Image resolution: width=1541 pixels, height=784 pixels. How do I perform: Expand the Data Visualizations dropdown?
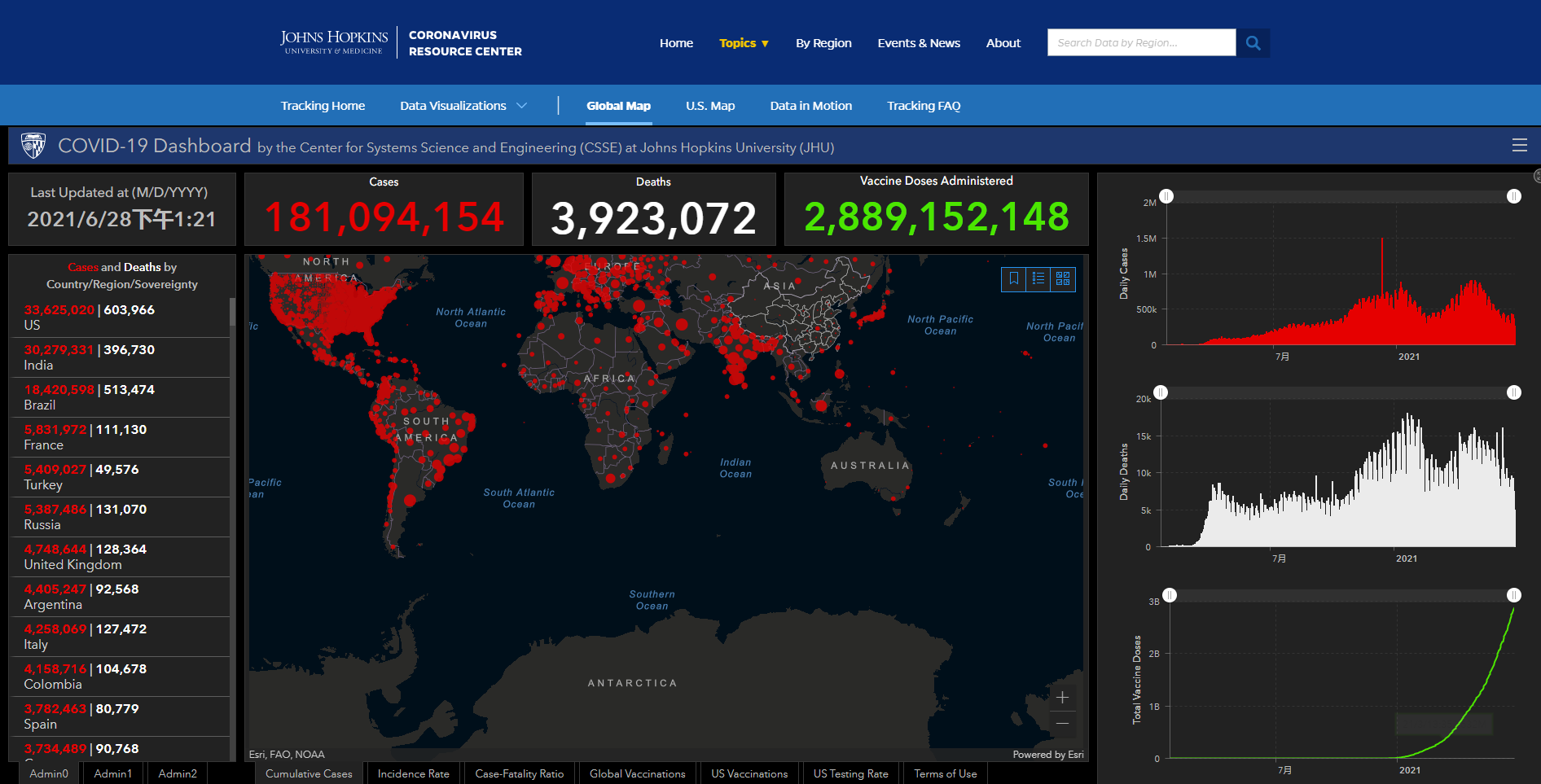[x=463, y=106]
